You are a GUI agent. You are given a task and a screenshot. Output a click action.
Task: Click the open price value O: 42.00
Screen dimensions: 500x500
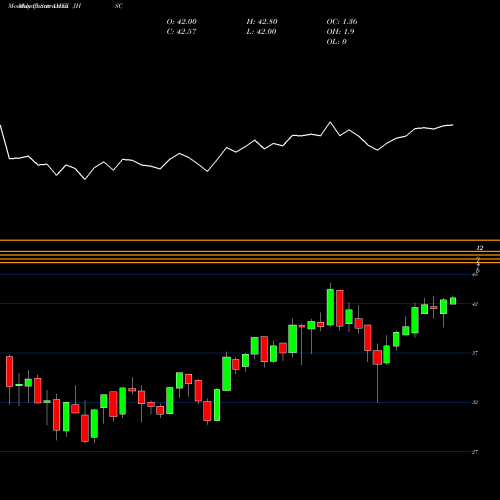pyautogui.click(x=182, y=22)
